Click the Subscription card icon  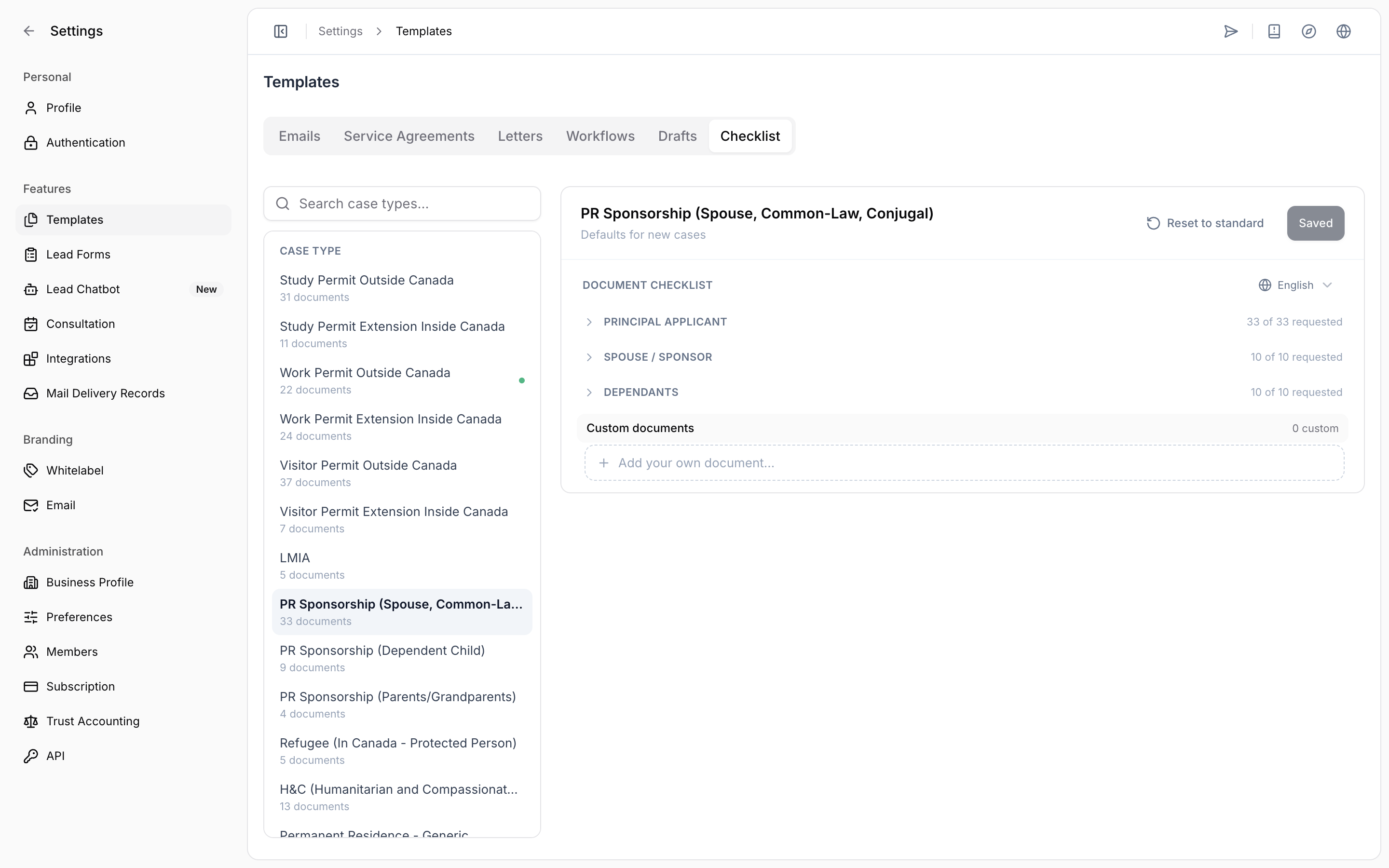pyautogui.click(x=31, y=687)
